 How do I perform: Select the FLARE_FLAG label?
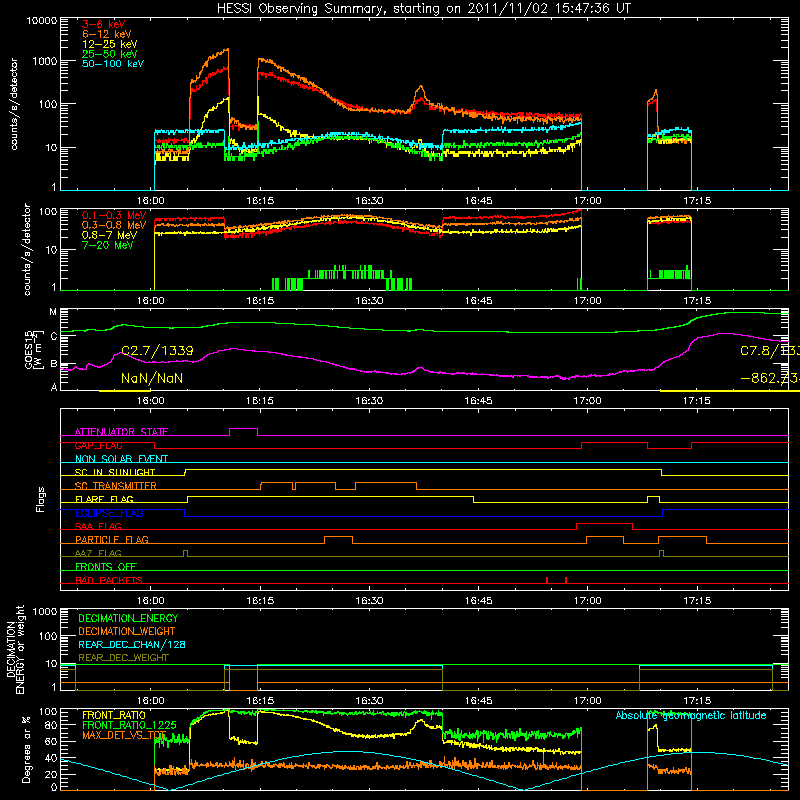104,499
